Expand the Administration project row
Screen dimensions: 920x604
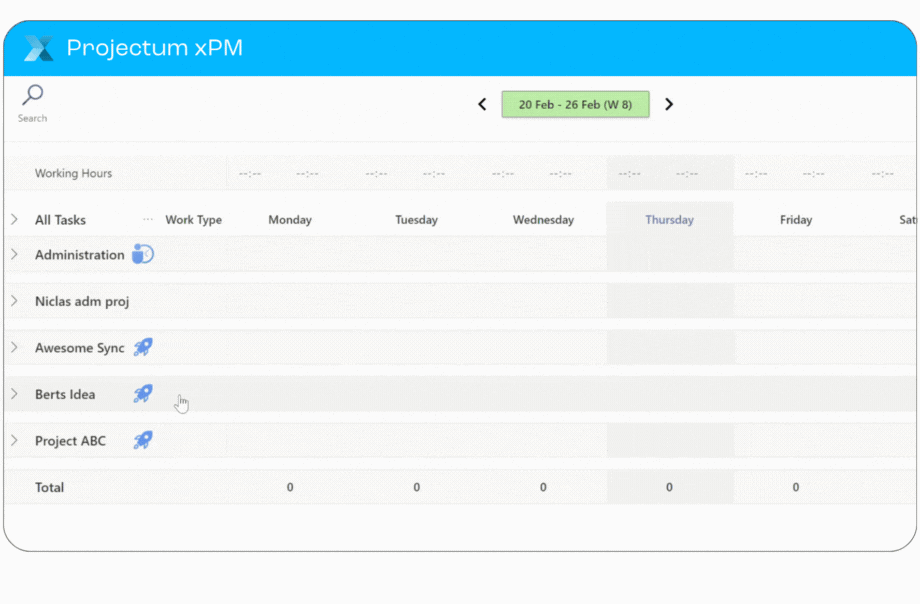(14, 255)
